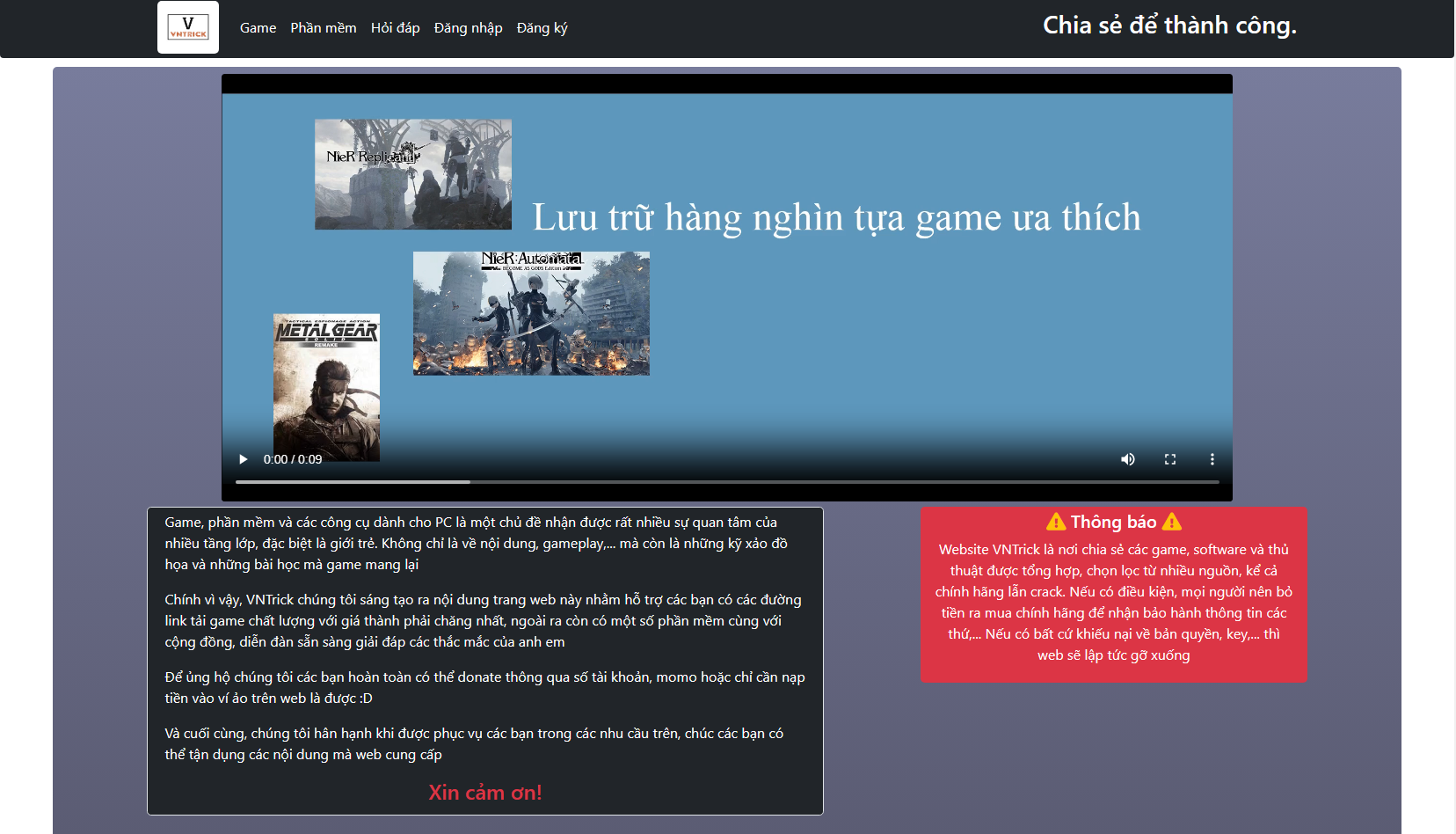Mute the video with the speaker icon
The image size is (1456, 834).
[1127, 459]
